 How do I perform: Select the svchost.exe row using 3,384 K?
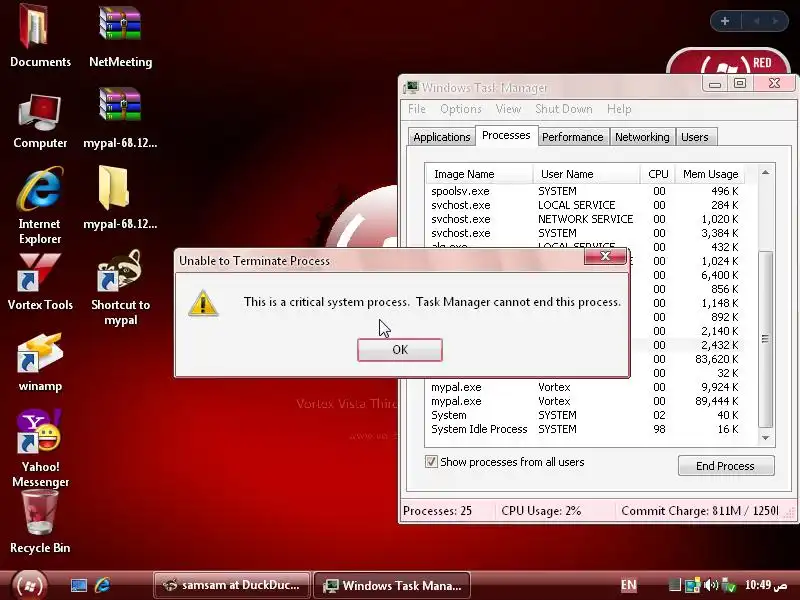(585, 233)
